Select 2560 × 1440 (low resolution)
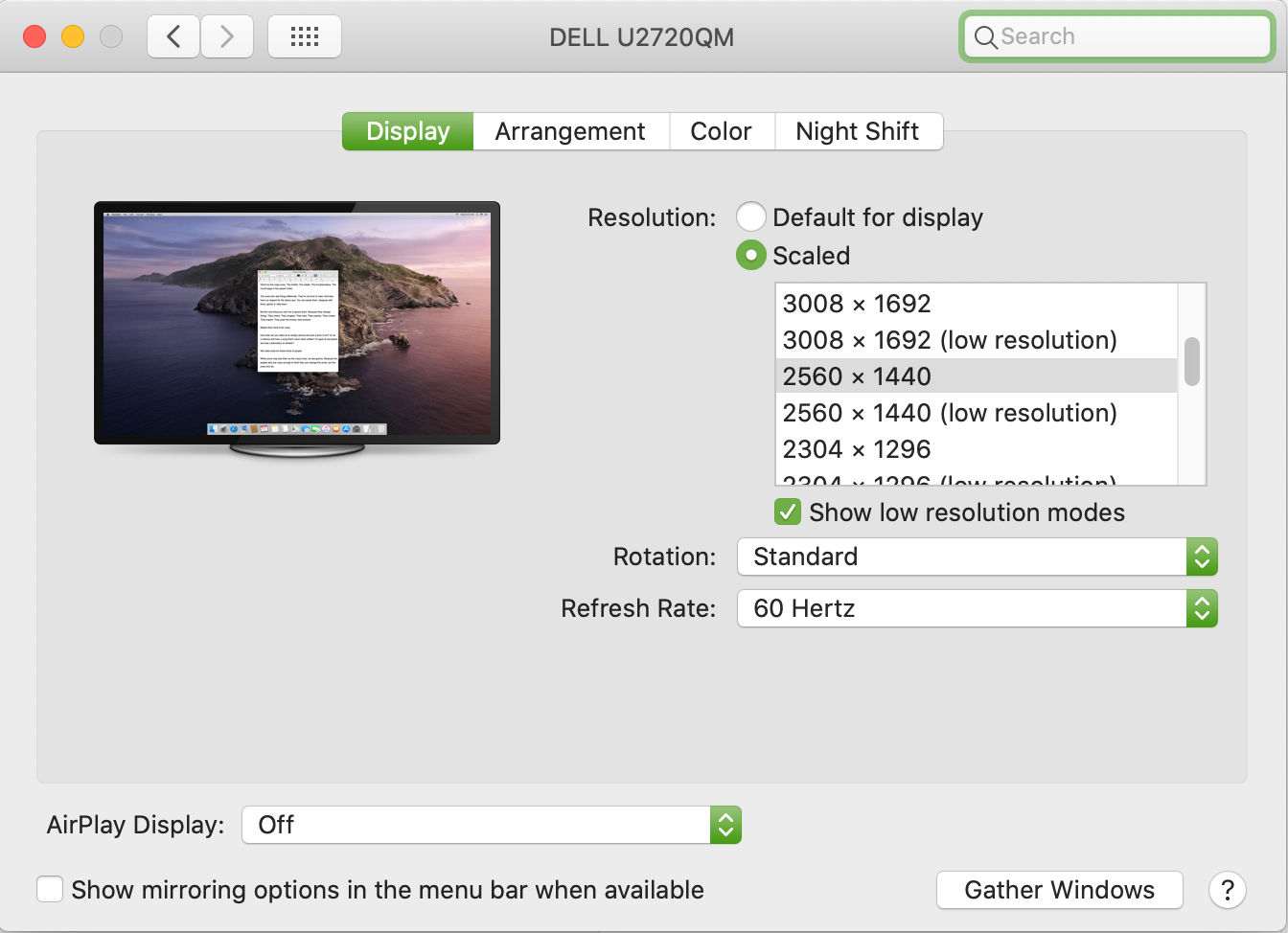Image resolution: width=1288 pixels, height=933 pixels. [977, 413]
